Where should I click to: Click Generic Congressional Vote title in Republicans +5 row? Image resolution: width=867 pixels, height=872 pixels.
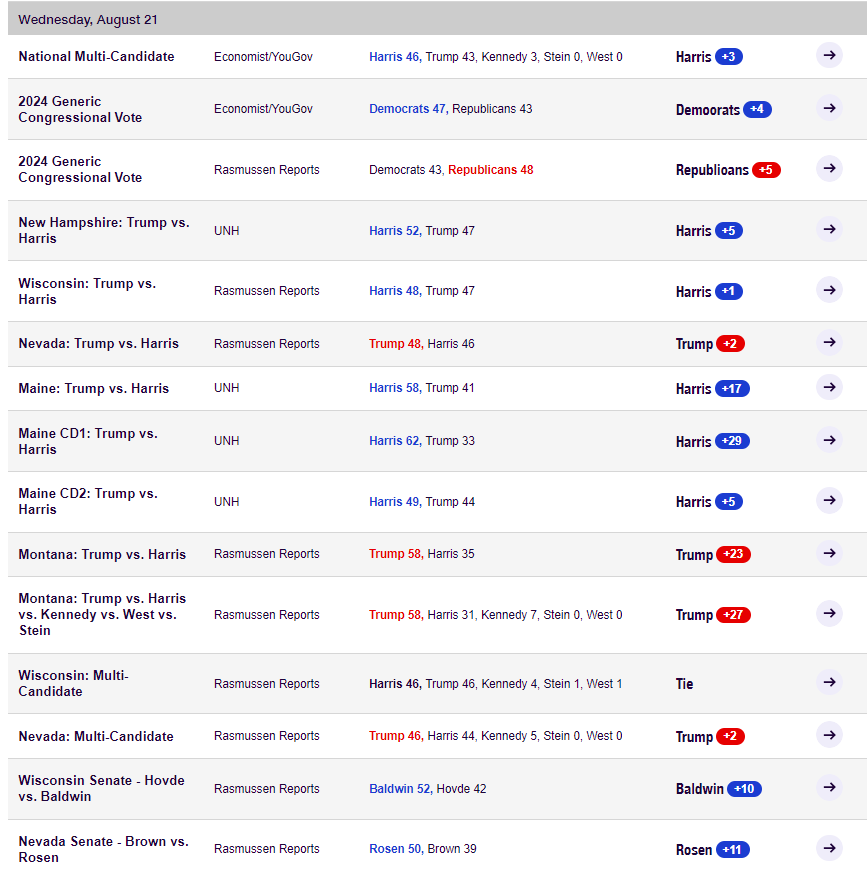(x=80, y=169)
